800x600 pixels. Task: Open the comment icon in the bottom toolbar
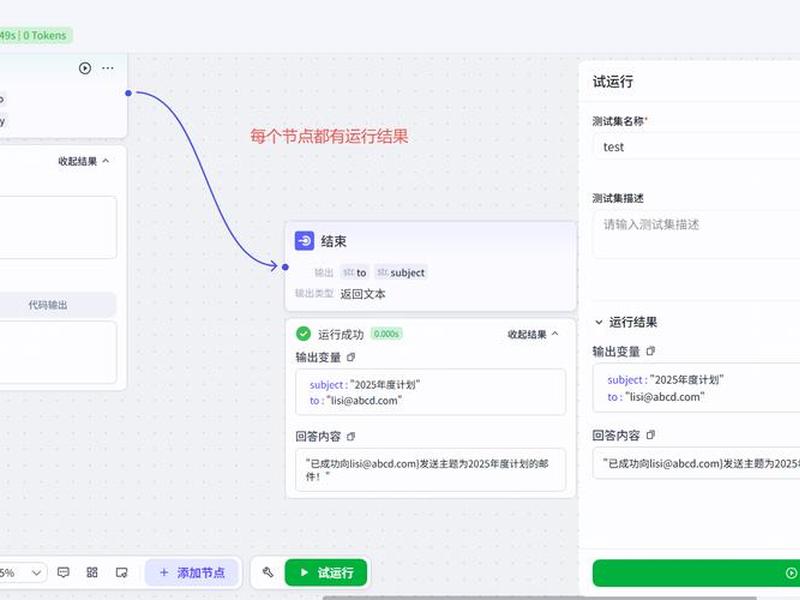63,572
